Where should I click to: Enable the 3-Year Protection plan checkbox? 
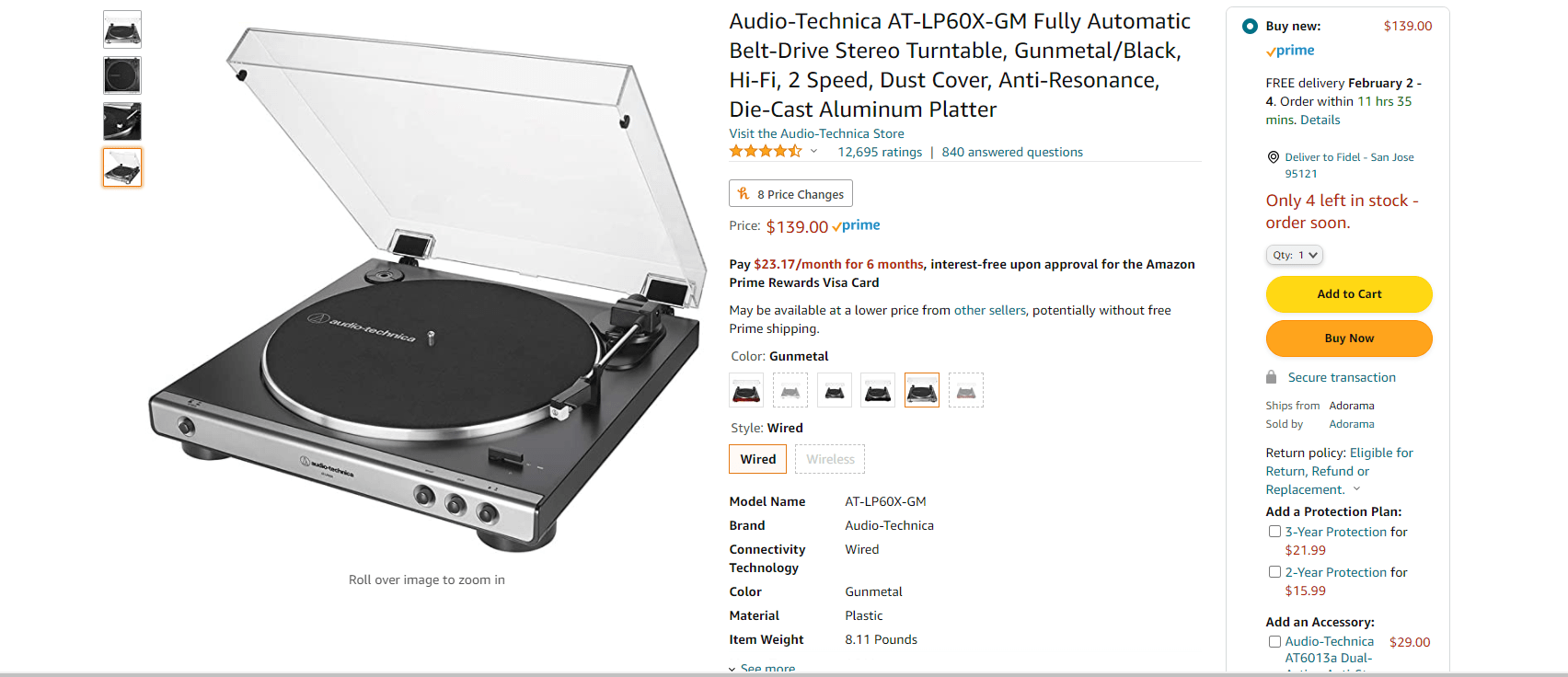(1274, 531)
